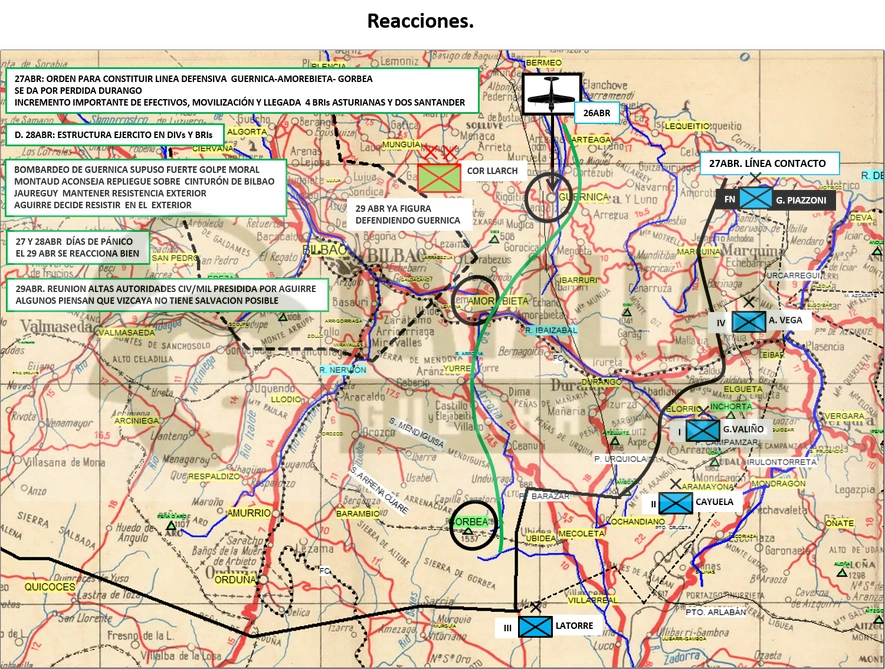This screenshot has height=669, width=885.
Task: Click the circle marker around Gorbea
Action: [x=474, y=524]
